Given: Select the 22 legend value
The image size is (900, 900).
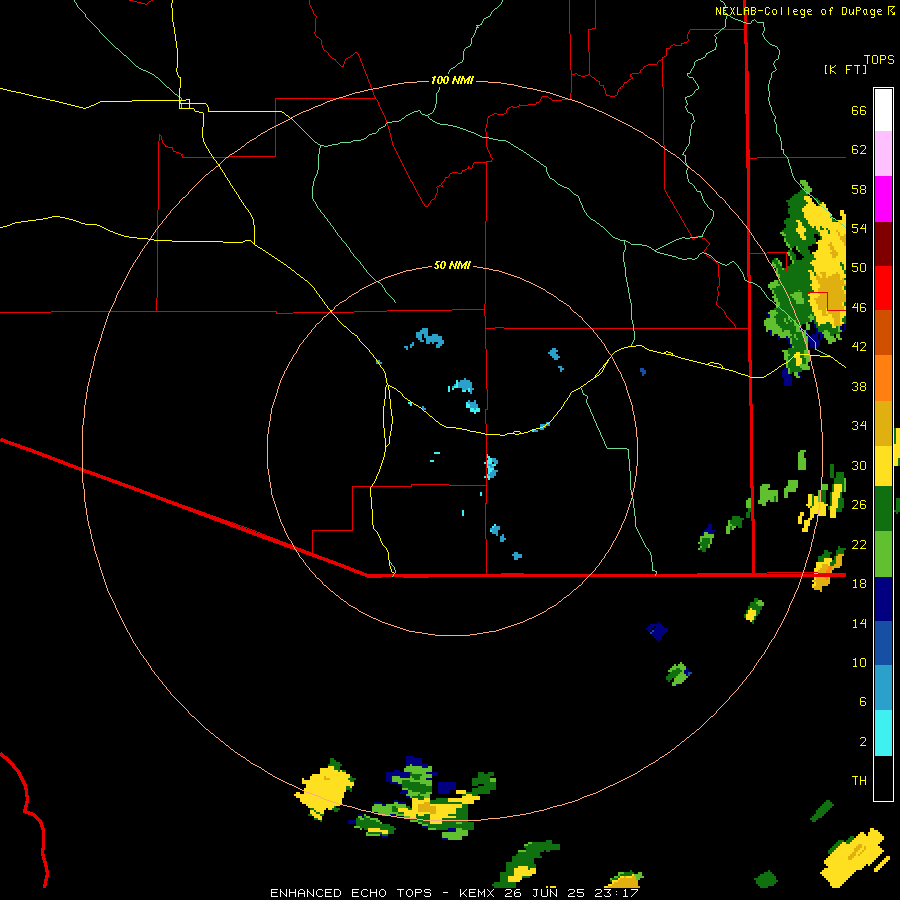Looking at the screenshot, I should 859,544.
